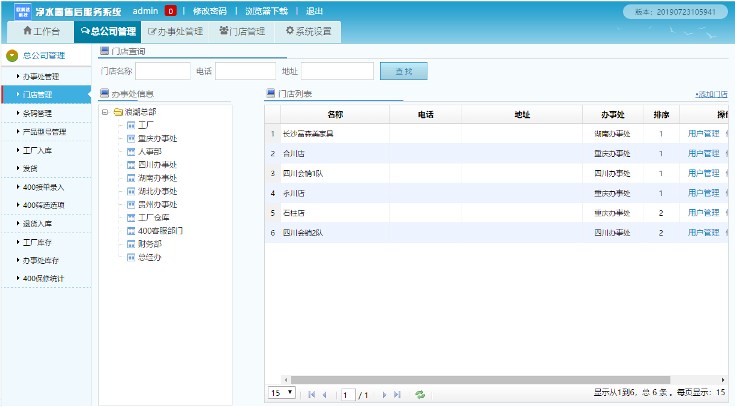This screenshot has height=407, width=735.
Task: Click the department icon beside 财务部
Action: [131, 243]
